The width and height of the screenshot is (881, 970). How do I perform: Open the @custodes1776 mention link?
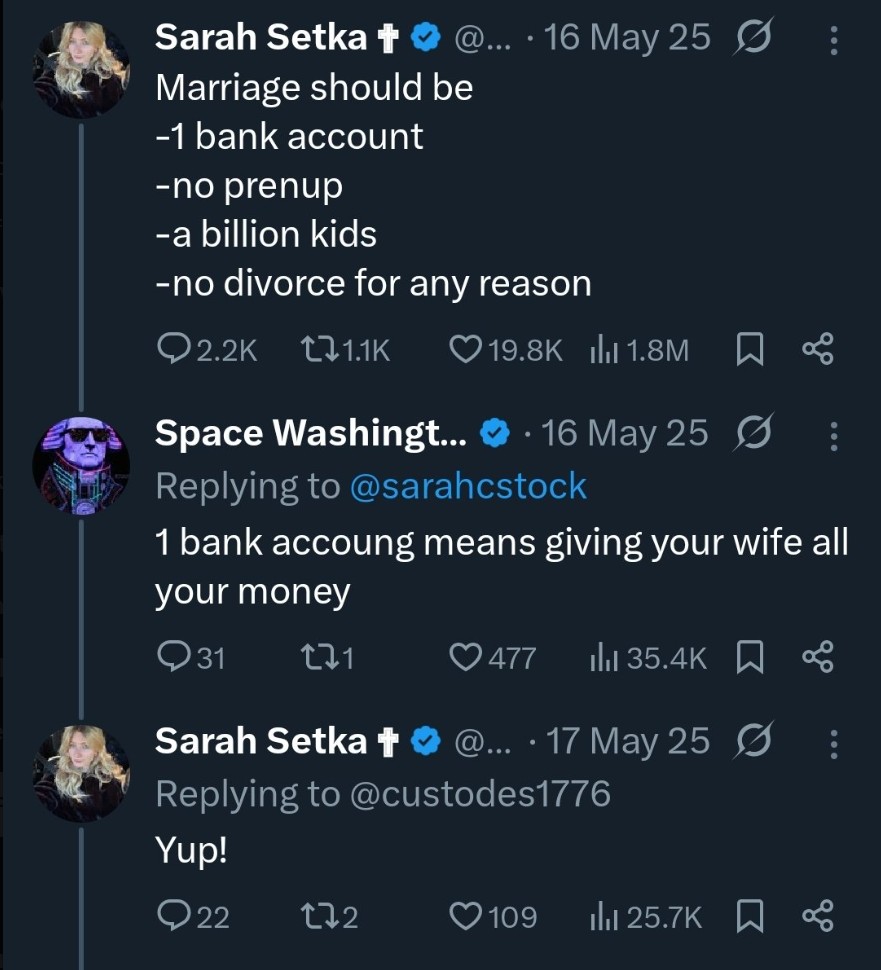click(x=479, y=793)
